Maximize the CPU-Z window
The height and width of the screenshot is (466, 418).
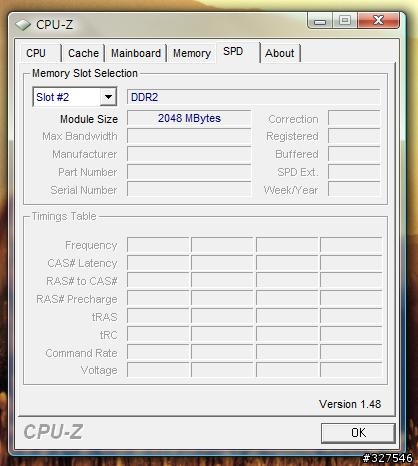coord(345,21)
